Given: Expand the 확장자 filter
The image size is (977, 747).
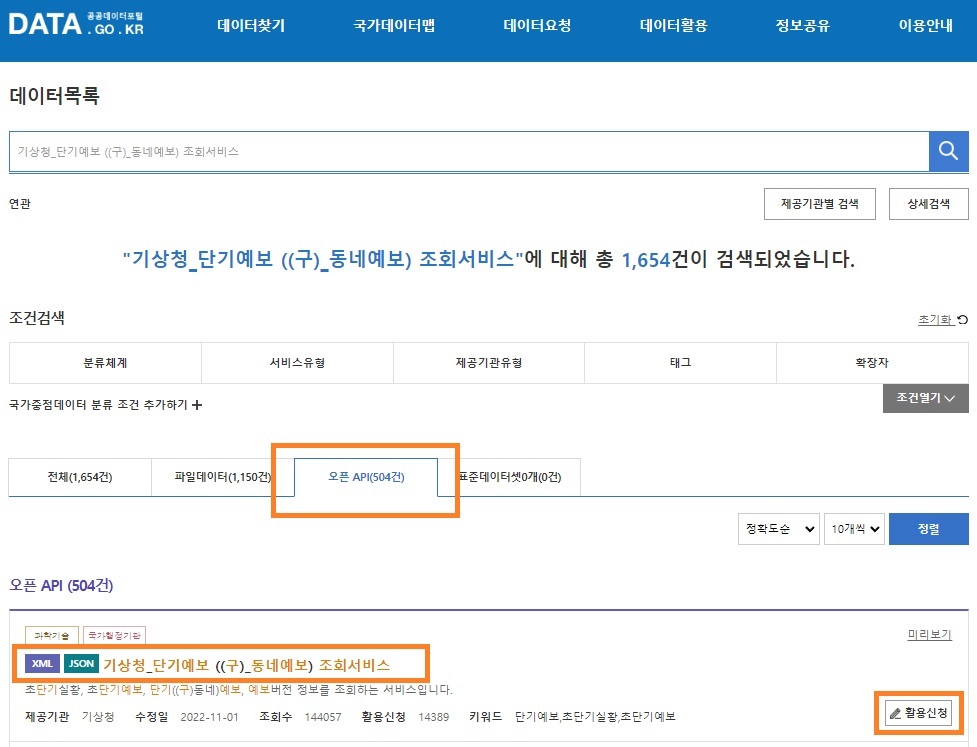Looking at the screenshot, I should point(872,363).
